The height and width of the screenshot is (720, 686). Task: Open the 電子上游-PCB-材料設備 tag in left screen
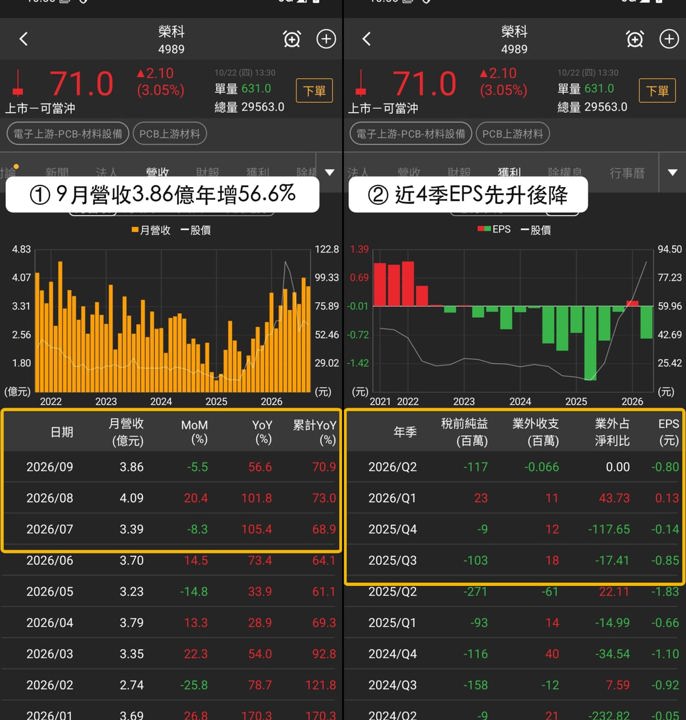point(68,134)
